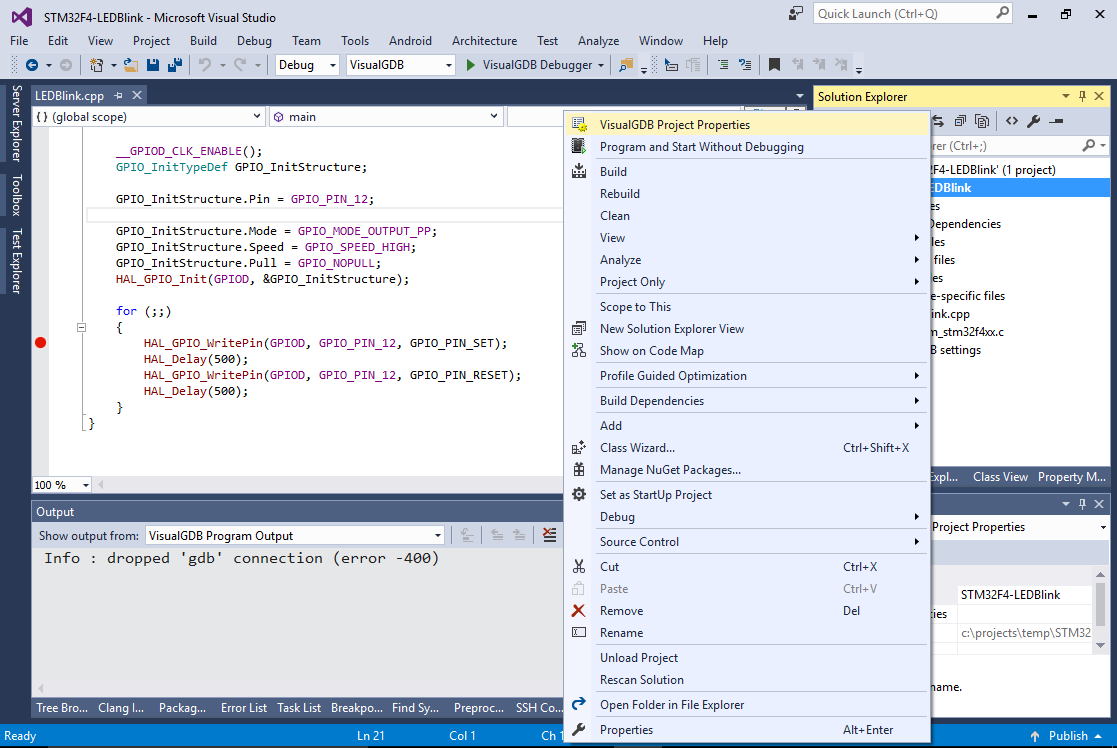Image resolution: width=1117 pixels, height=748 pixels.
Task: Click the Navigate Backward arrow in the toolbar
Action: click(x=32, y=65)
